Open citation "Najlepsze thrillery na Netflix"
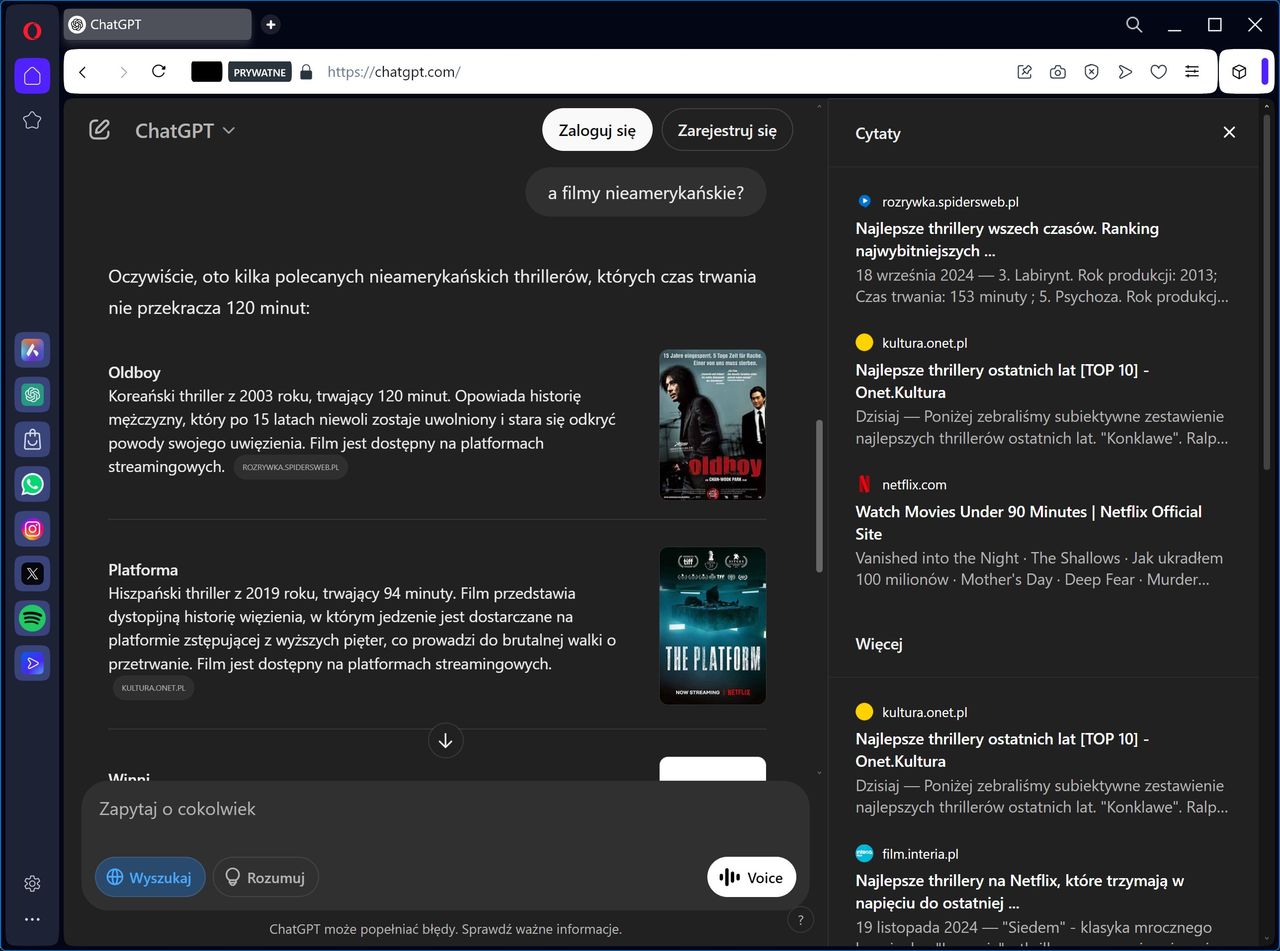The image size is (1280, 951). [x=1020, y=891]
